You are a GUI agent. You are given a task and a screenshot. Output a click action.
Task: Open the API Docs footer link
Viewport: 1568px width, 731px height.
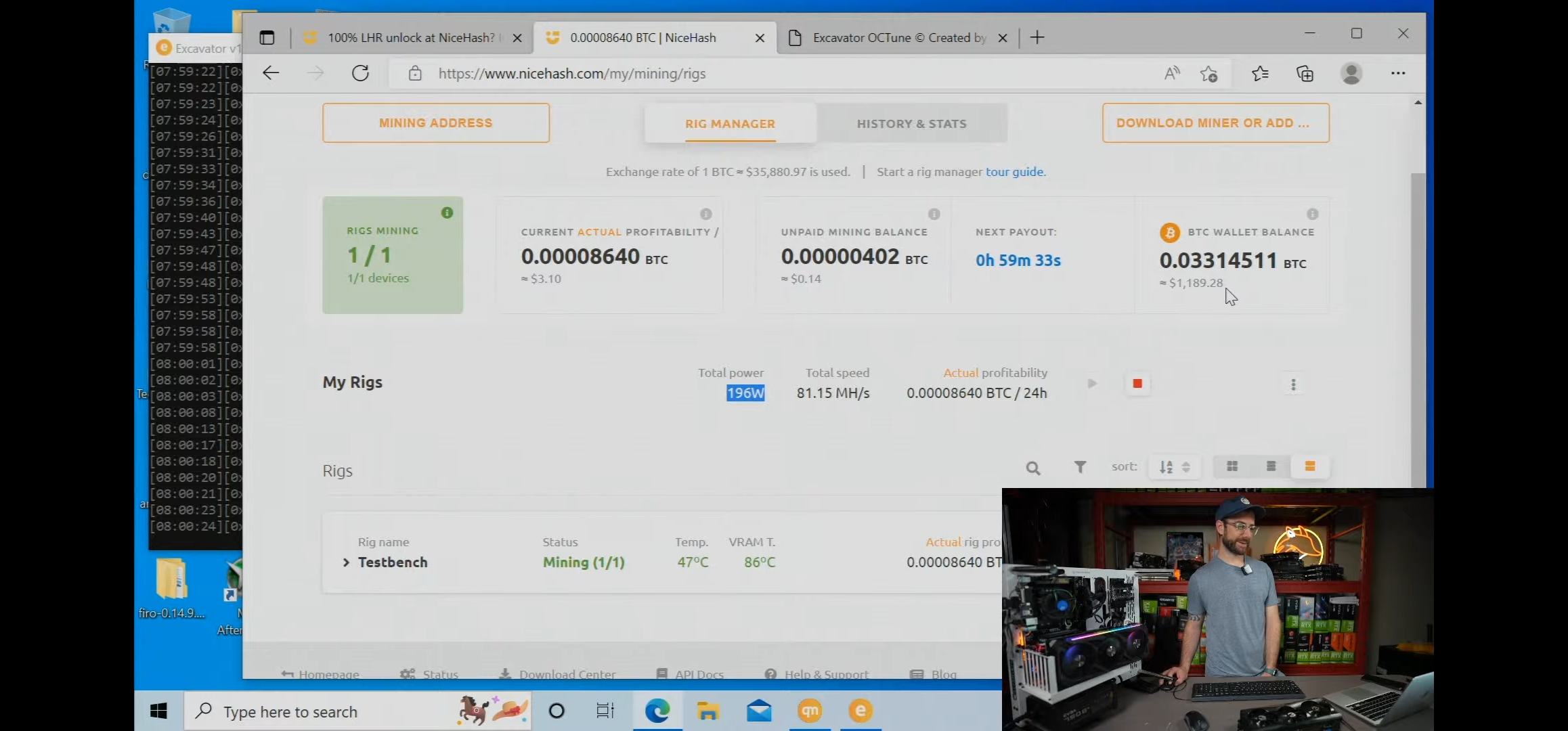click(x=690, y=674)
